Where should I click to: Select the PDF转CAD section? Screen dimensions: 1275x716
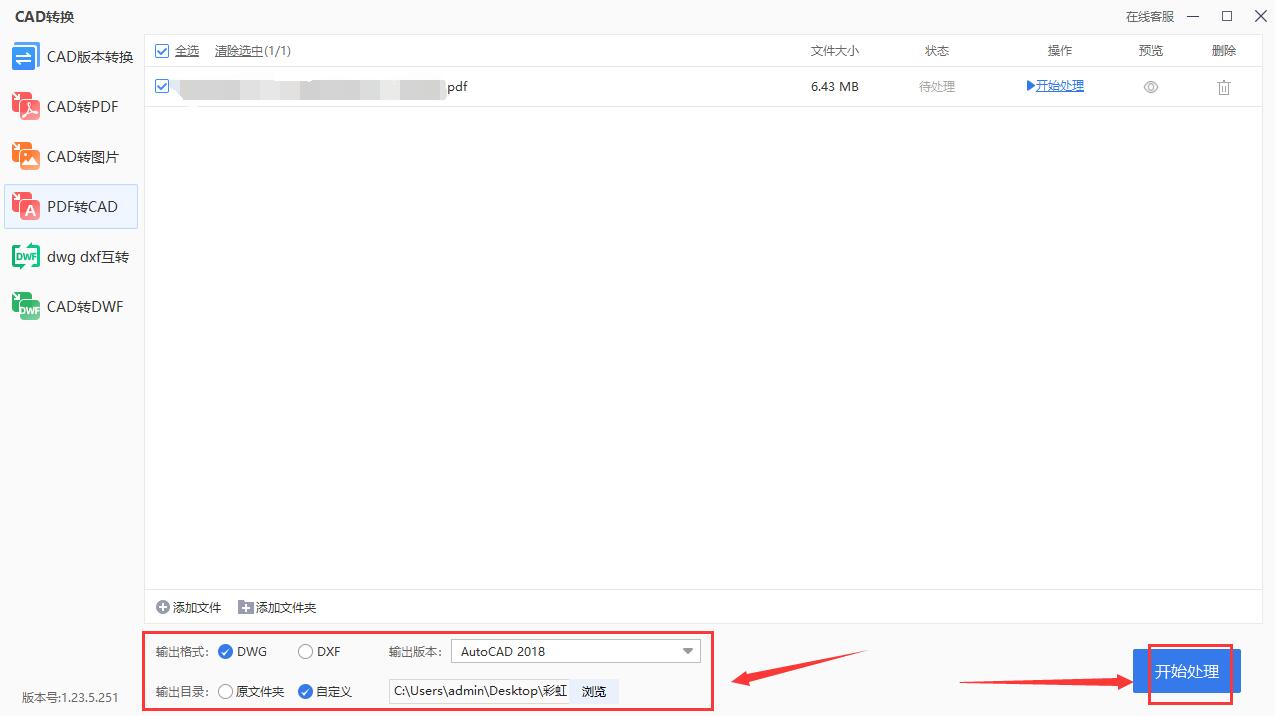point(71,207)
